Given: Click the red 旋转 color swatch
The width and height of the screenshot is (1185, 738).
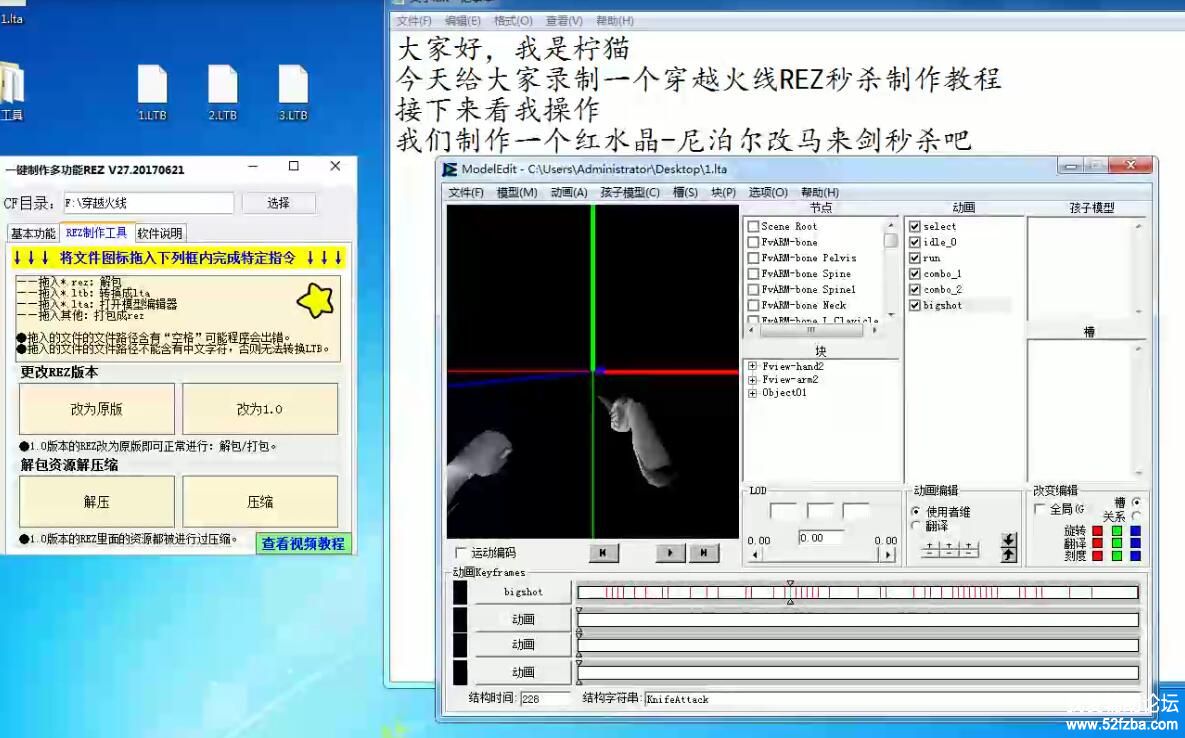Looking at the screenshot, I should 1097,531.
